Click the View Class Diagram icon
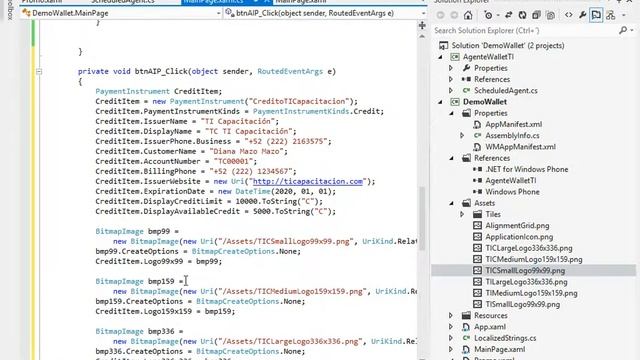Viewport: 640px width, 360px height. click(611, 16)
